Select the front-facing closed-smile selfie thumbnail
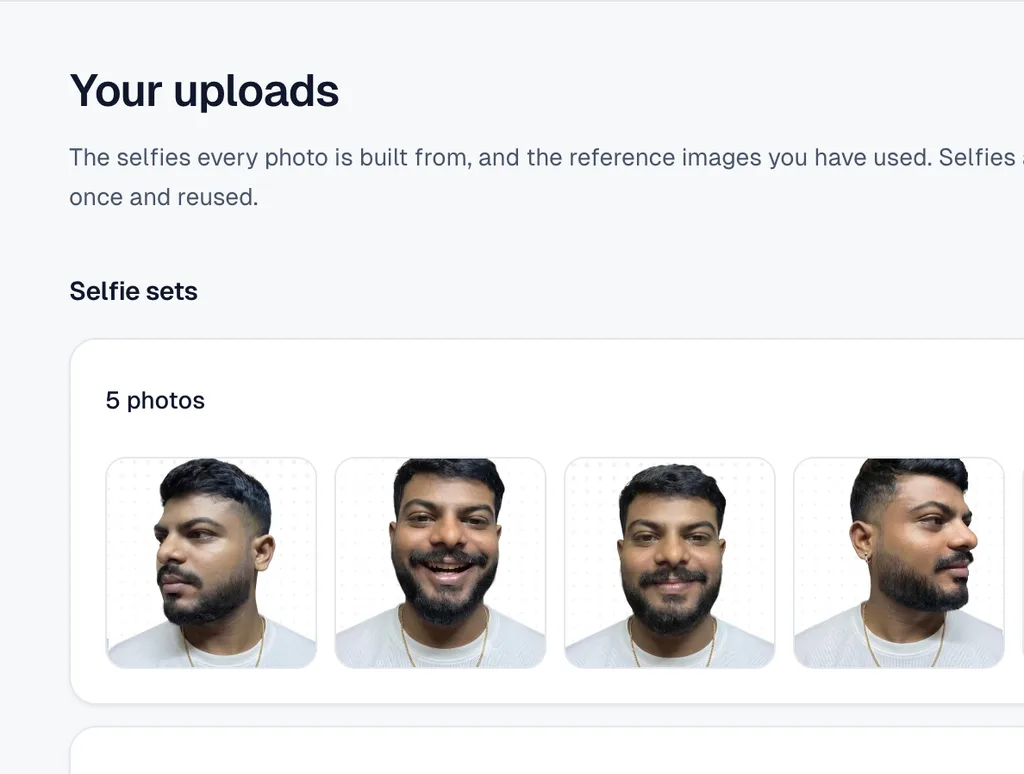Screen dimensions: 1024x774 click(x=669, y=562)
